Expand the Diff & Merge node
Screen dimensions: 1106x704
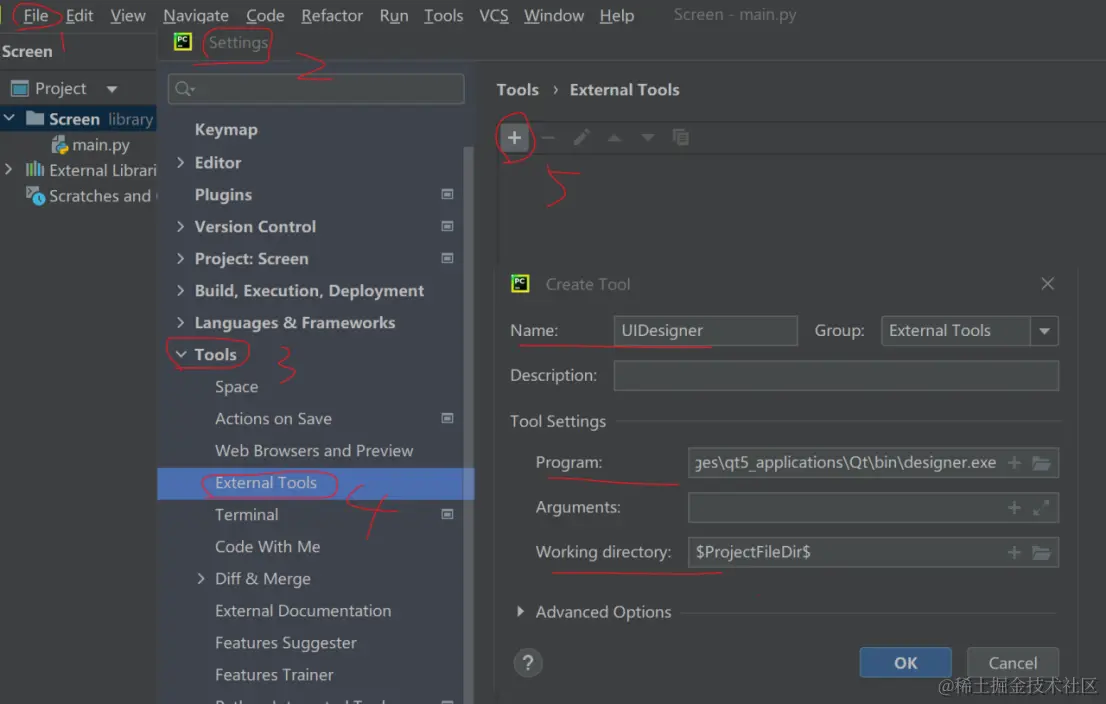[201, 578]
